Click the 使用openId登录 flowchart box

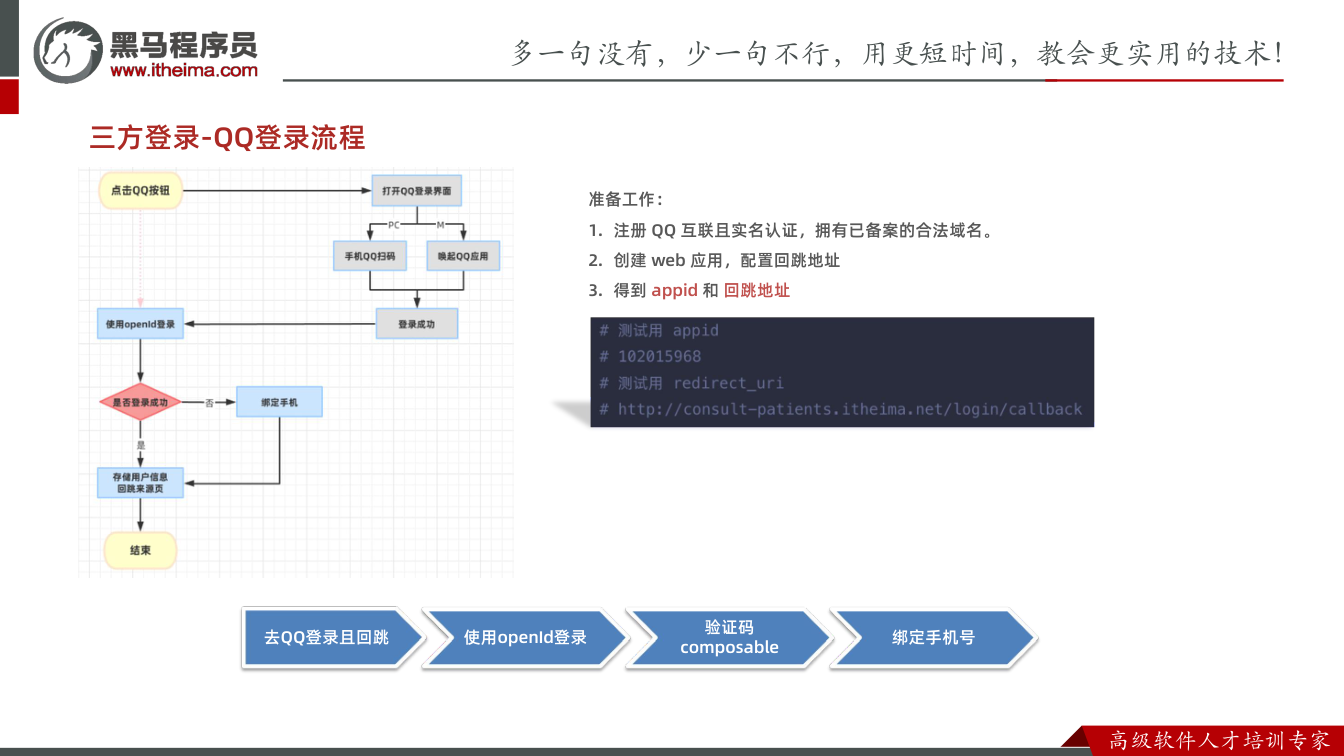tap(140, 324)
